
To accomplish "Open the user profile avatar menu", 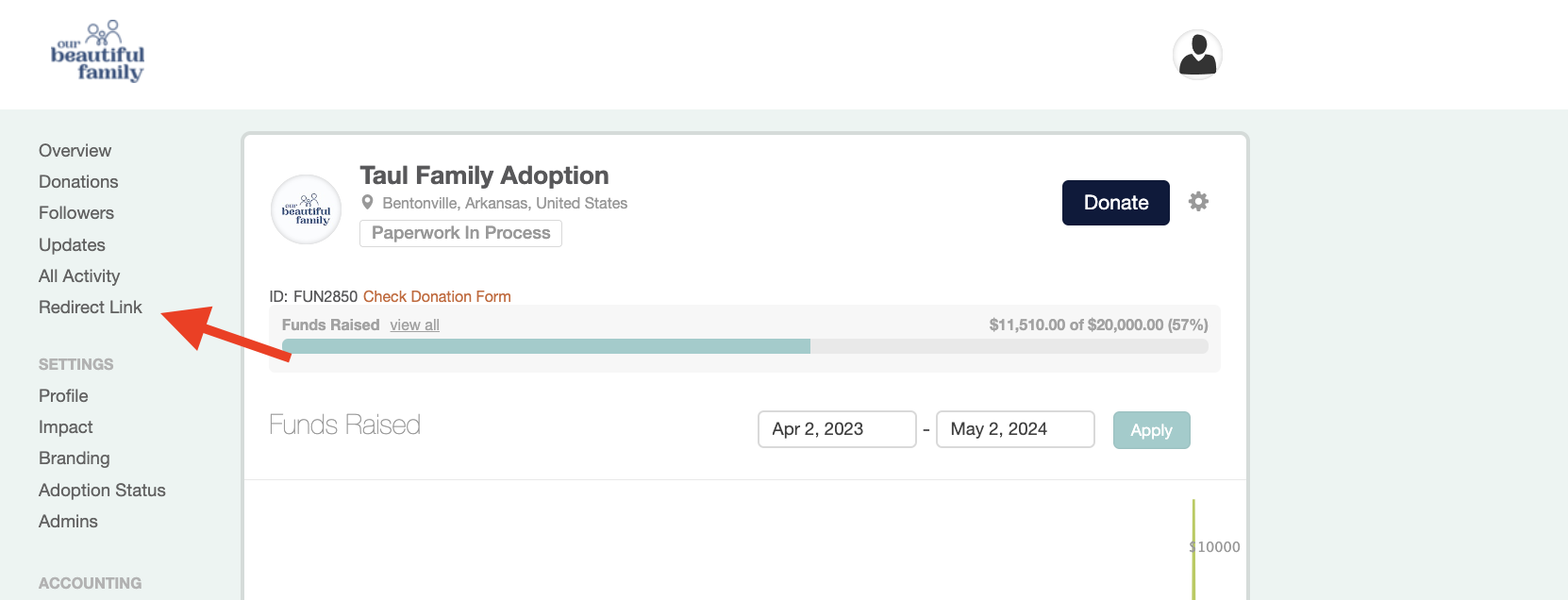I will (1197, 54).
